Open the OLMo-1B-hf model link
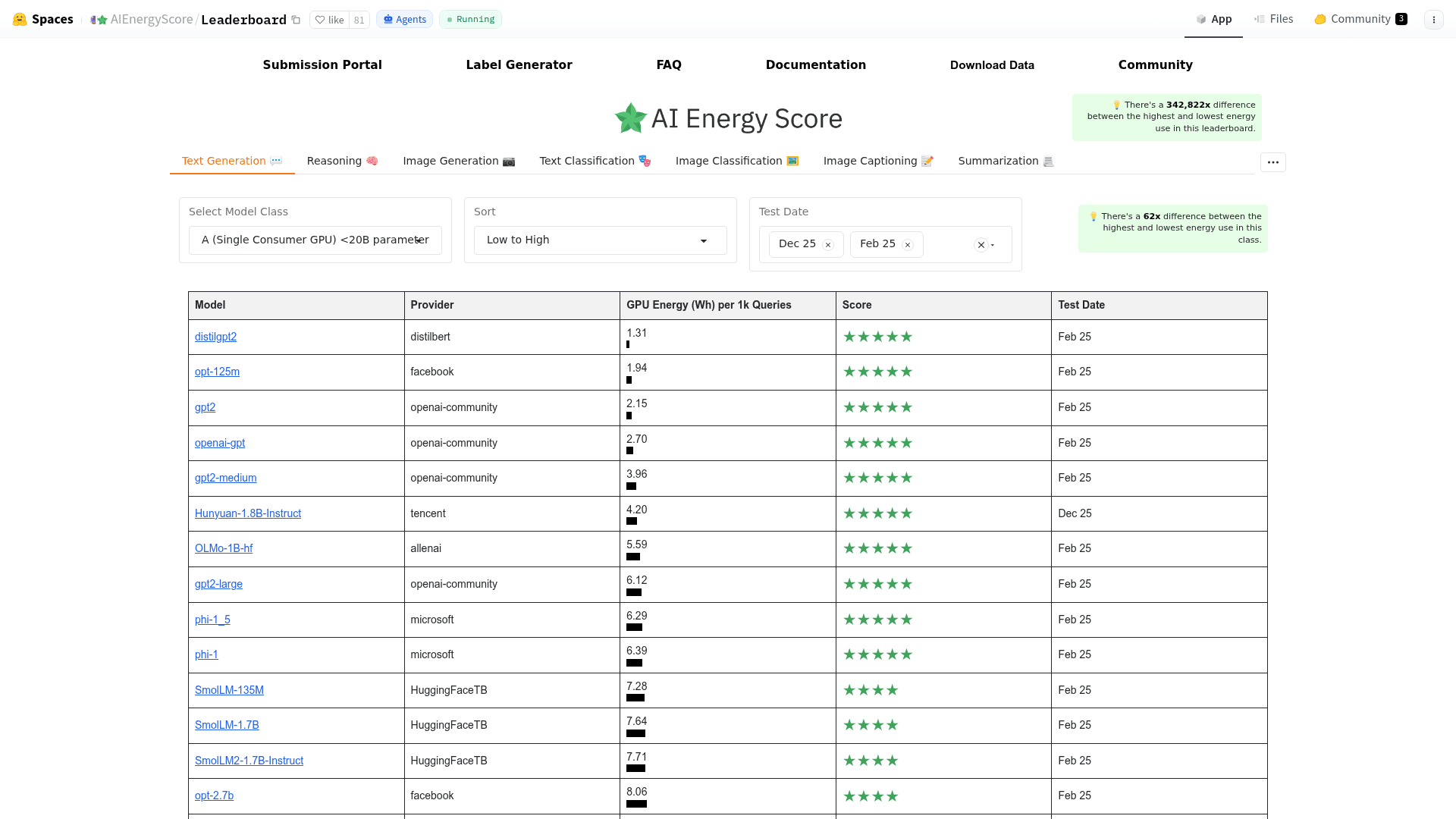The image size is (1456, 819). click(x=224, y=548)
